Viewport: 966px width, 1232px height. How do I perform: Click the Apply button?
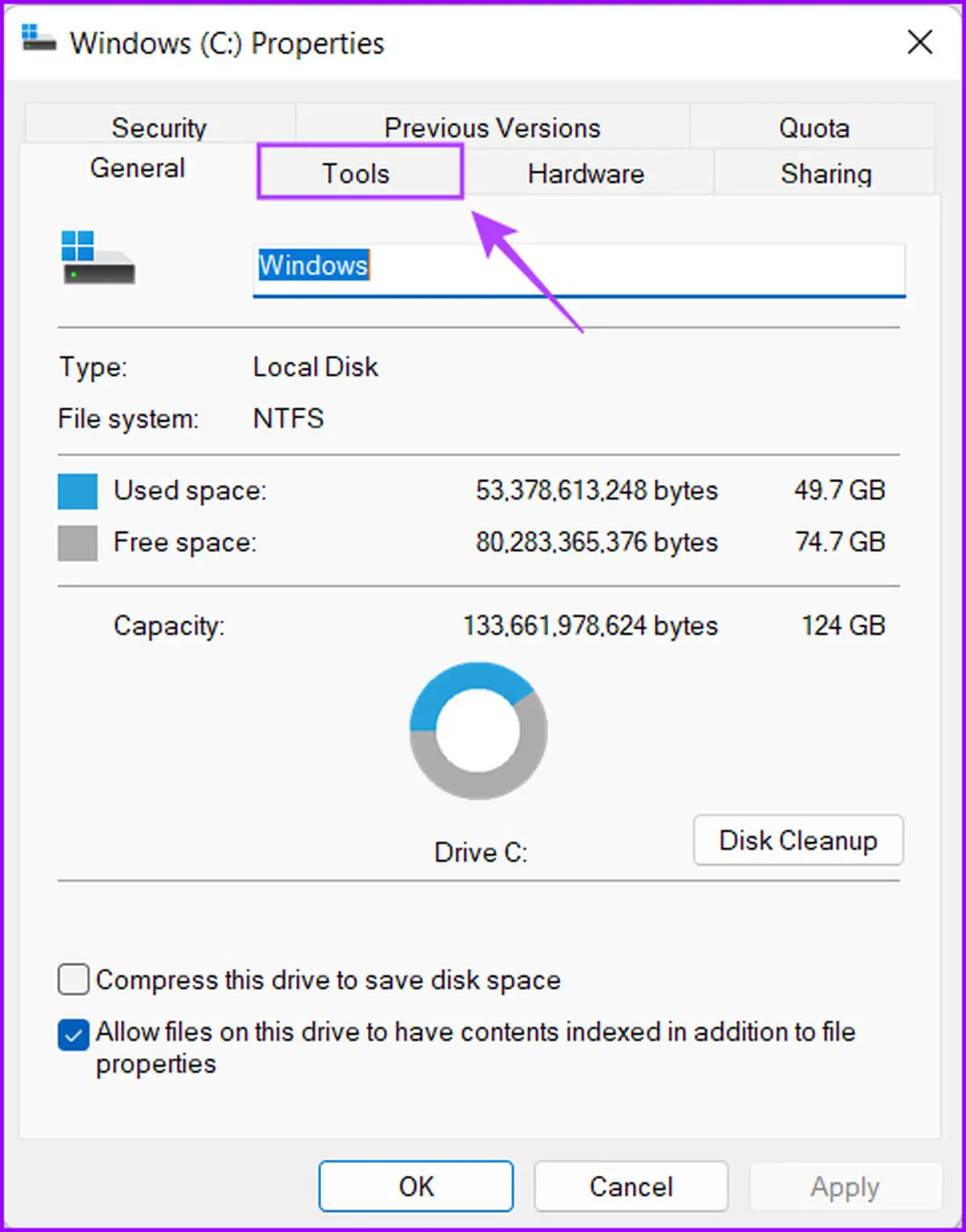[x=845, y=1186]
